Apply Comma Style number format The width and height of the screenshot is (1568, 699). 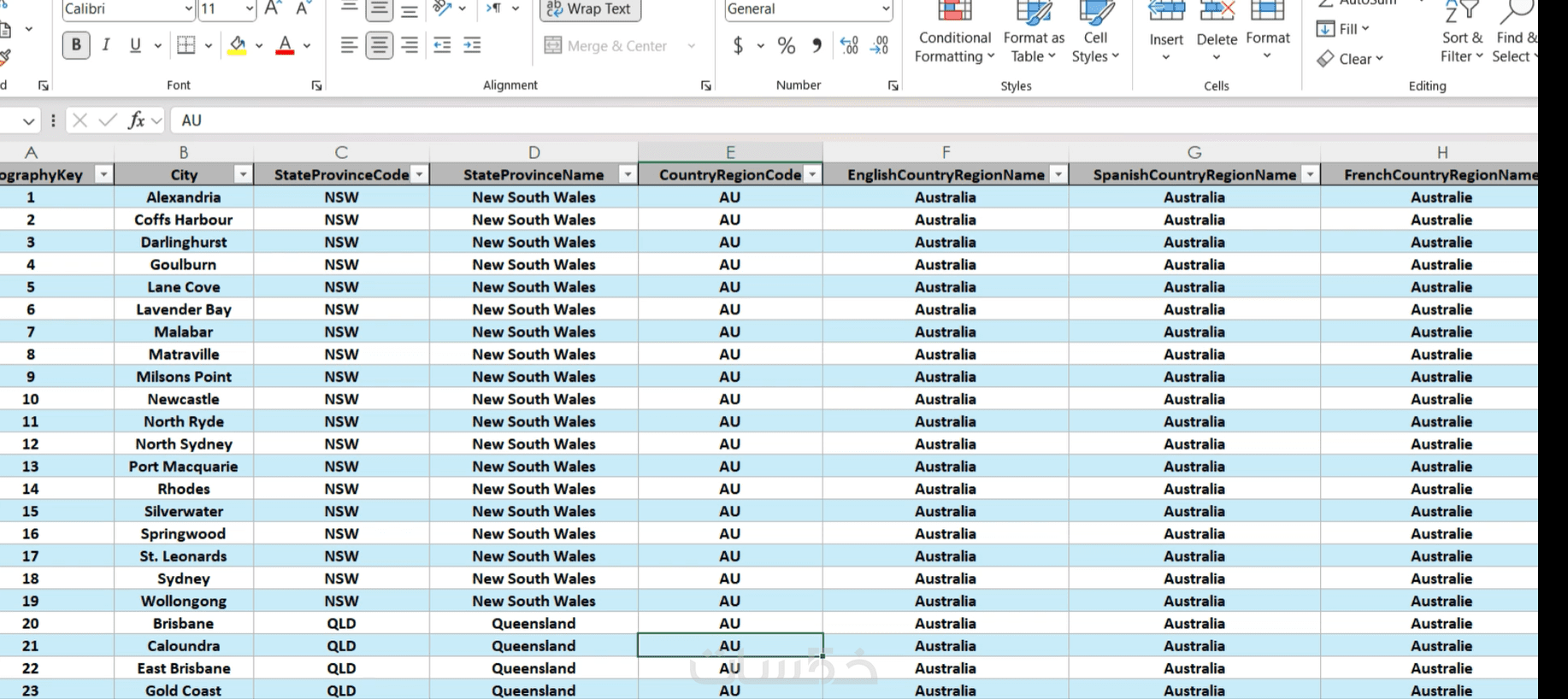click(817, 45)
